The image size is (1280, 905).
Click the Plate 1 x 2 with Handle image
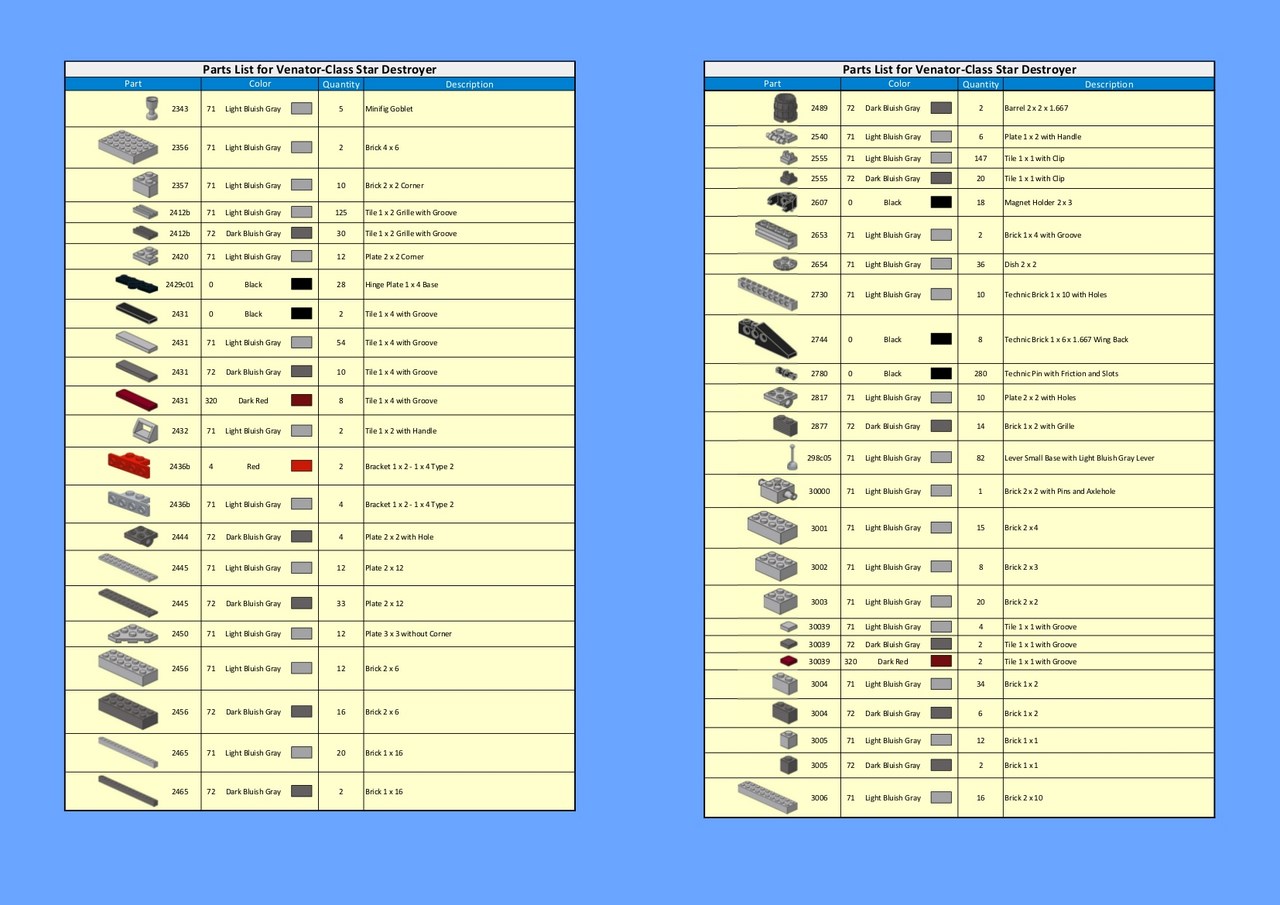tap(782, 136)
